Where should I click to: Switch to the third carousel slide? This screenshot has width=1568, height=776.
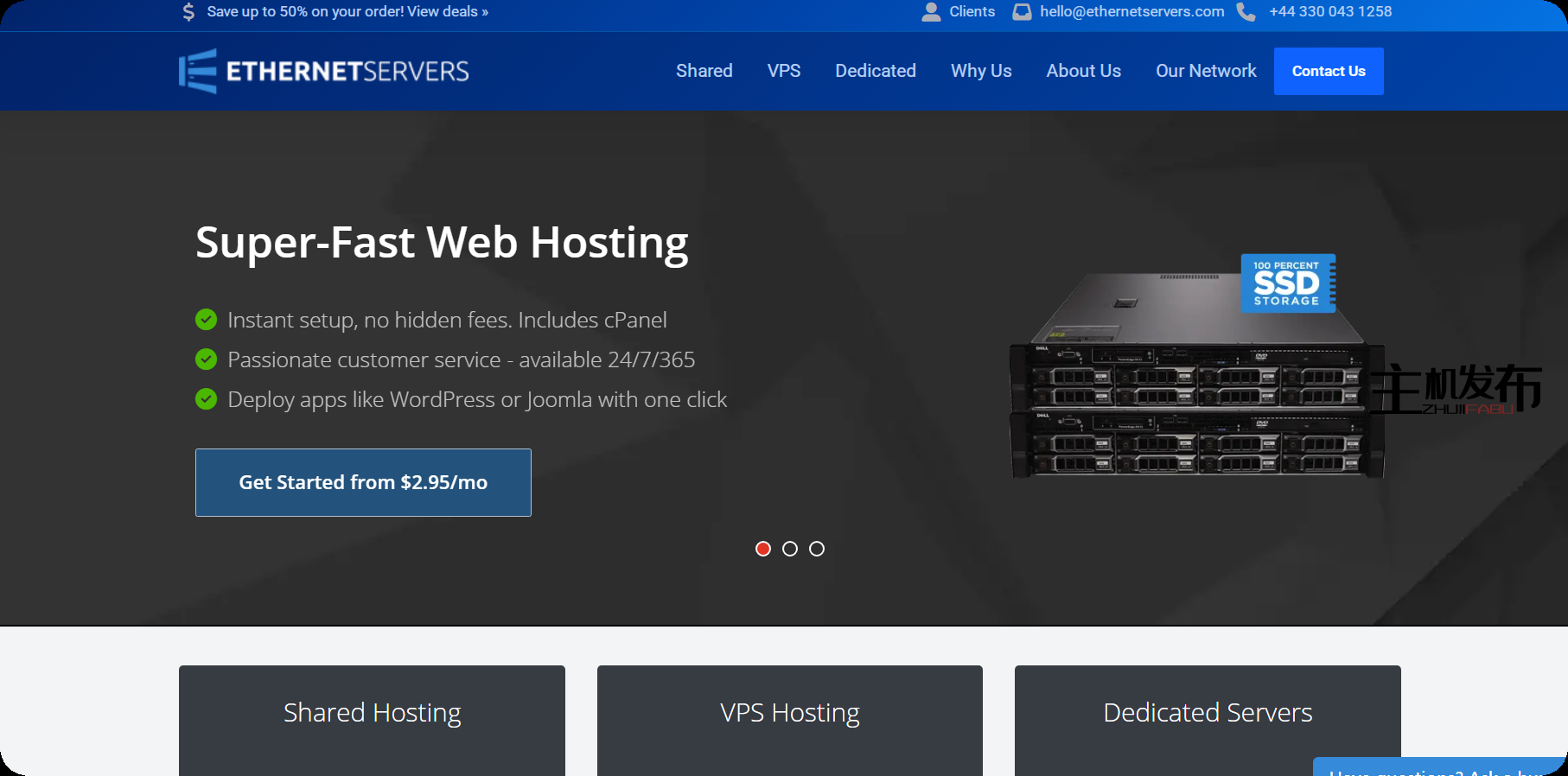[x=817, y=549]
